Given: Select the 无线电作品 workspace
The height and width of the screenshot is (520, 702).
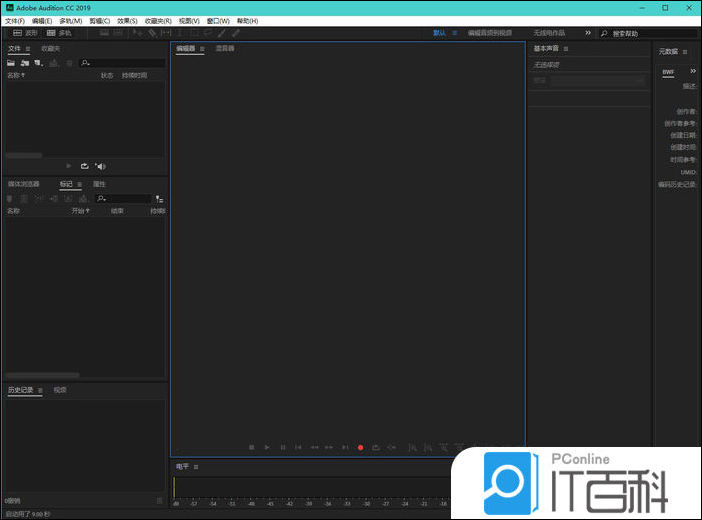Looking at the screenshot, I should [x=549, y=33].
